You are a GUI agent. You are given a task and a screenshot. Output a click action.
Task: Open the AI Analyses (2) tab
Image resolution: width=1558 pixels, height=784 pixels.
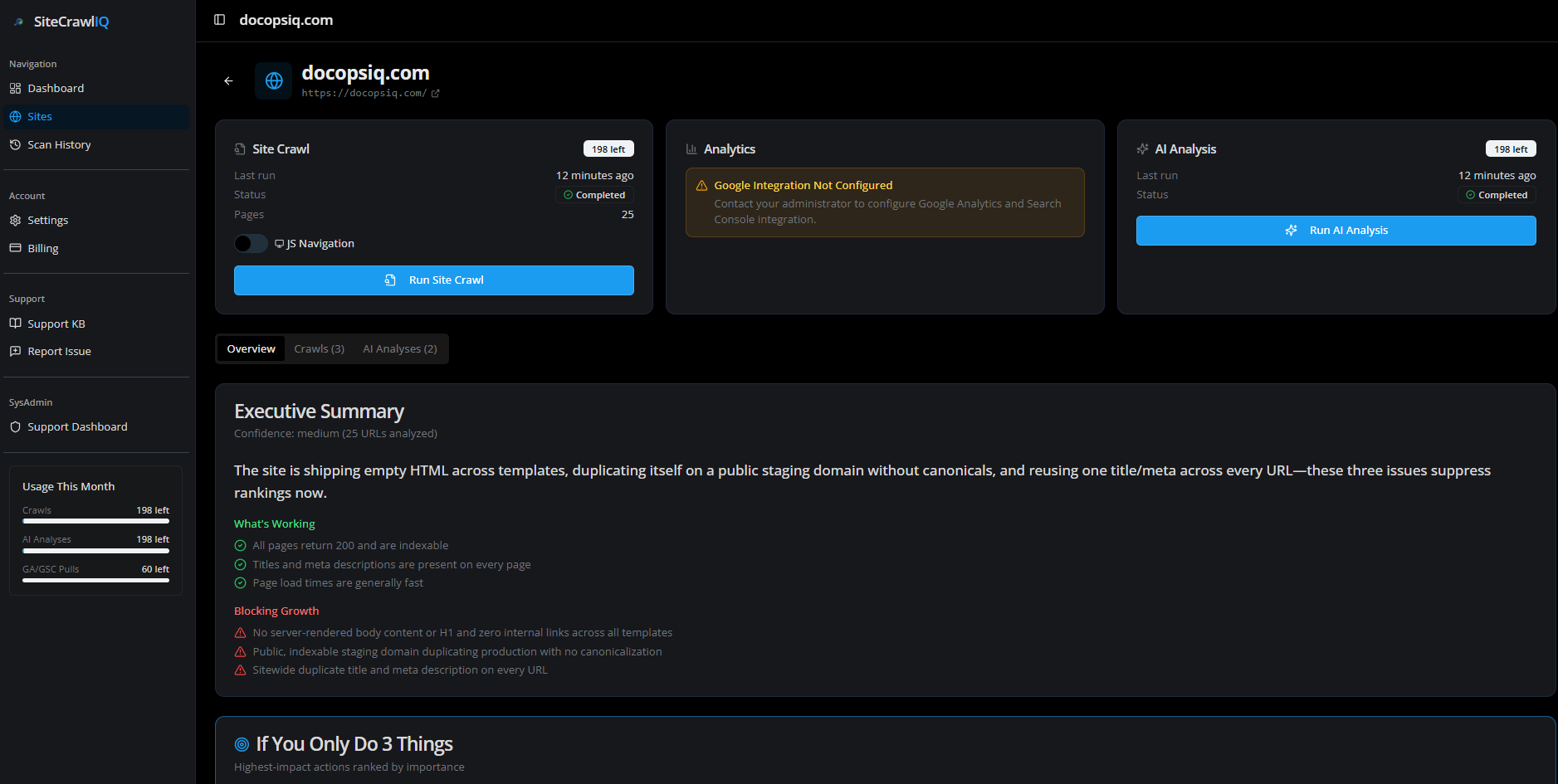pos(399,348)
